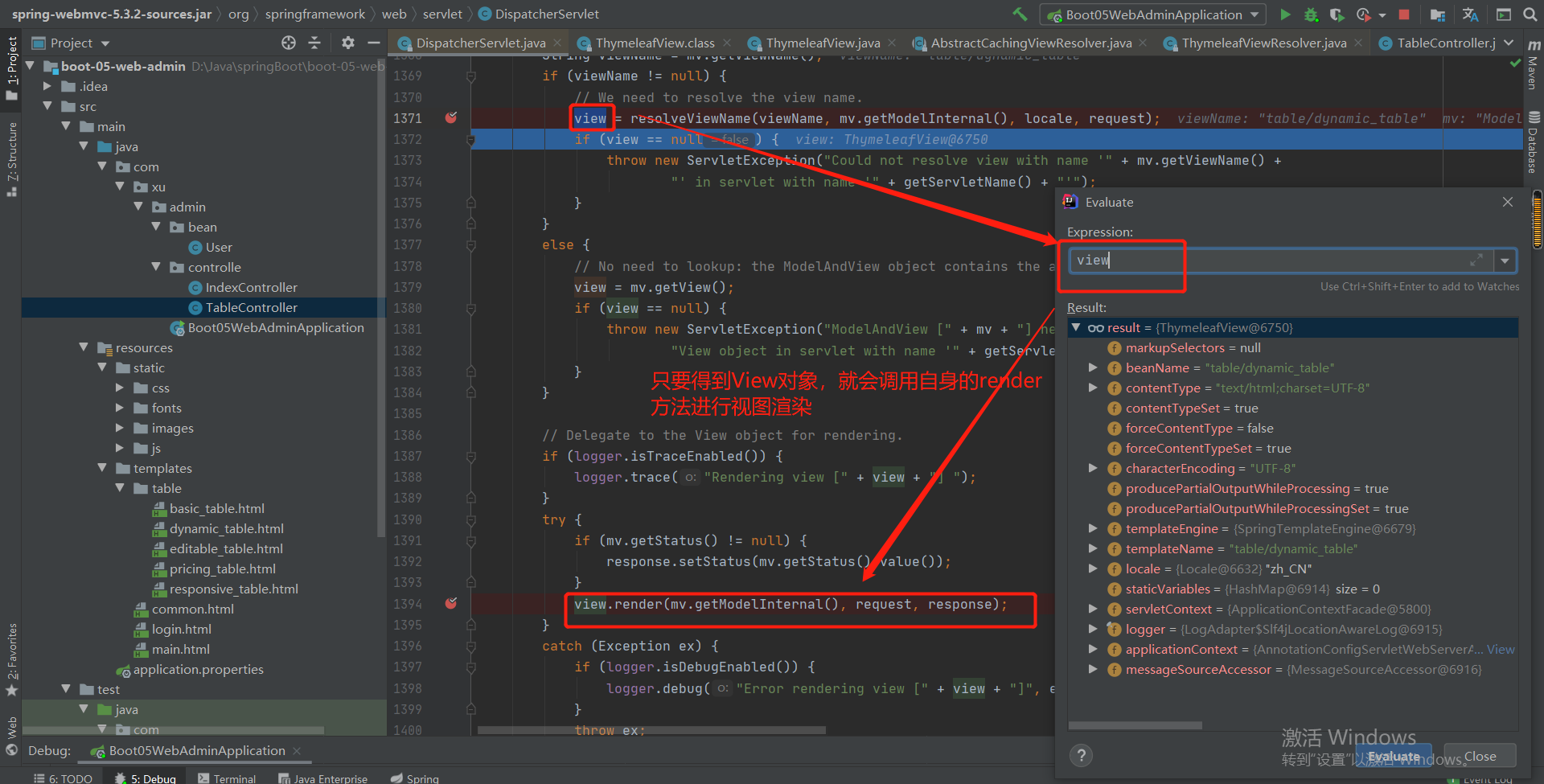Open run configuration Boot05WebAdminApplication dropdown
Image resolution: width=1544 pixels, height=784 pixels.
(x=1153, y=14)
